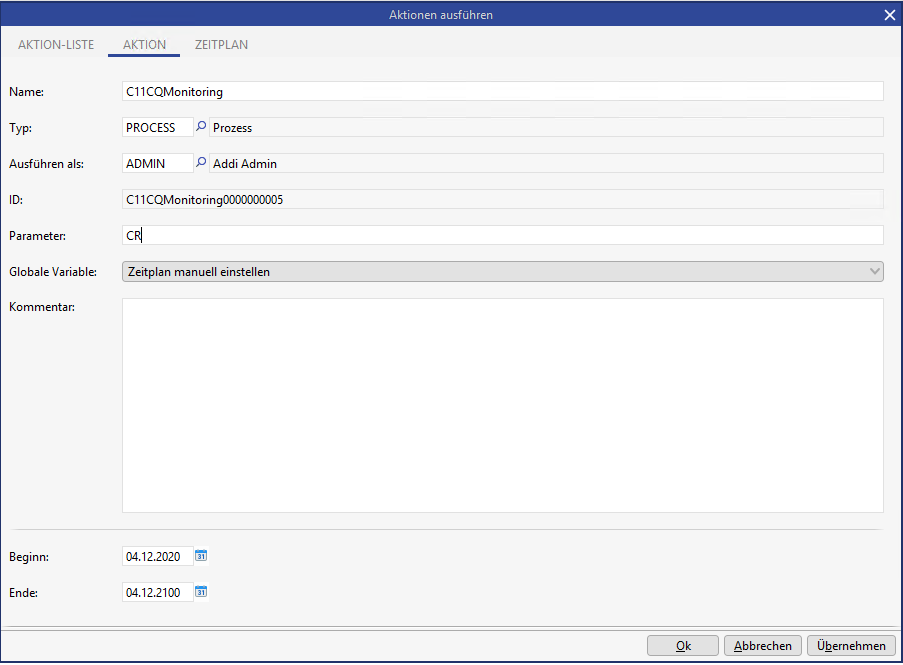
Task: Confirm with the Ok button
Action: [x=683, y=646]
